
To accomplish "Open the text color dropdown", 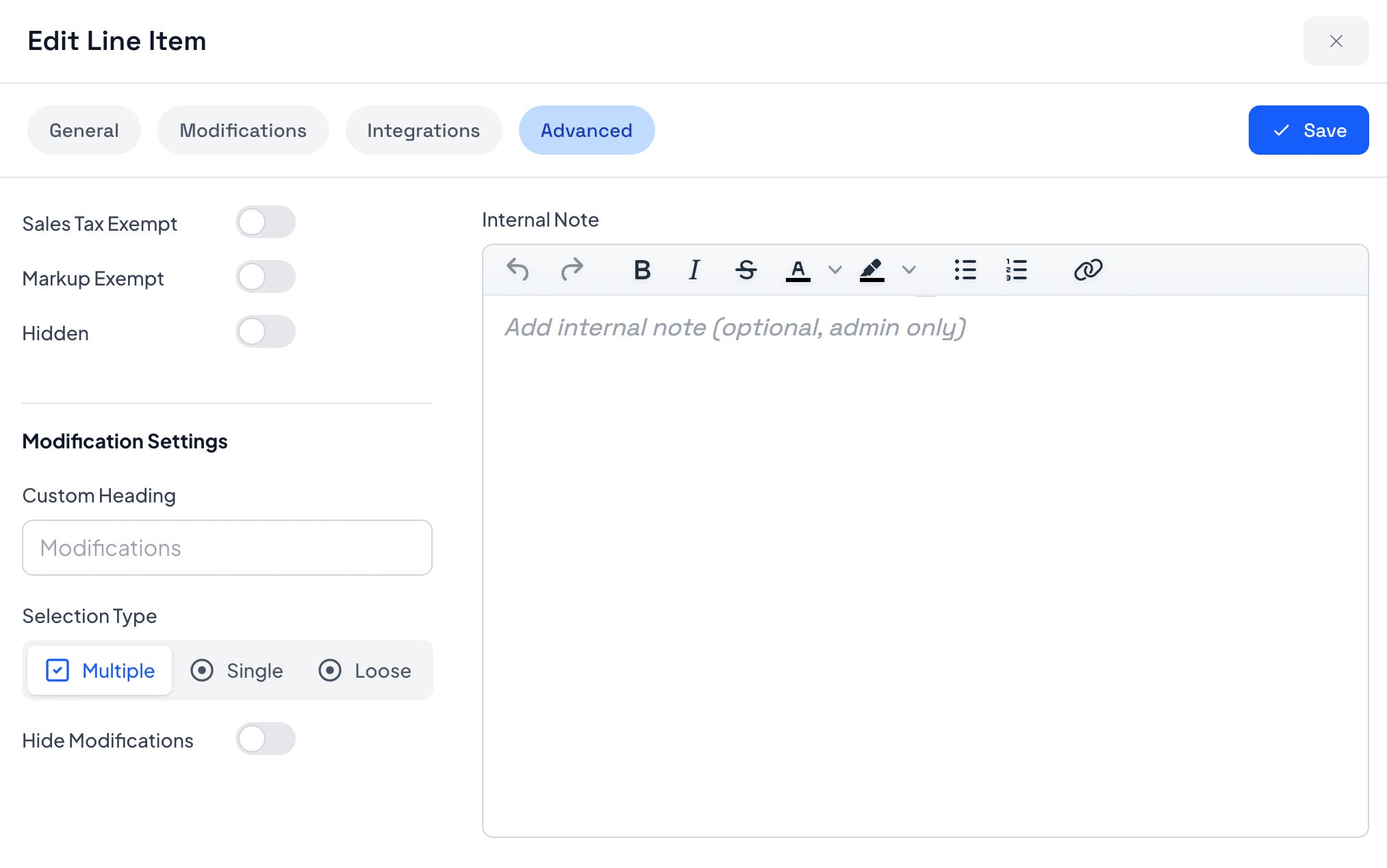I will coord(835,270).
